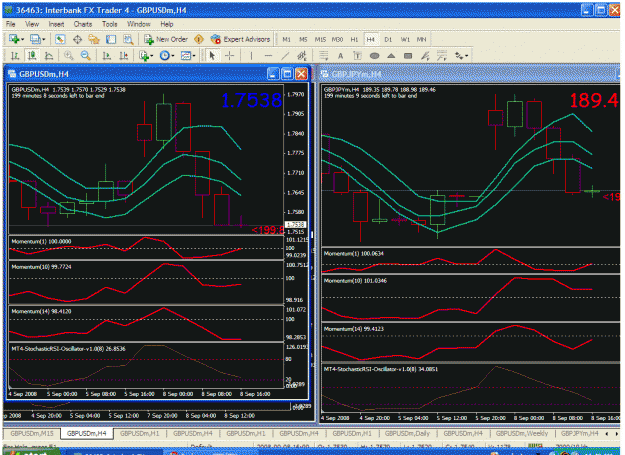This screenshot has height=455, width=625.
Task: Show the Data Window crosshair-circle icon
Action: pos(77,39)
